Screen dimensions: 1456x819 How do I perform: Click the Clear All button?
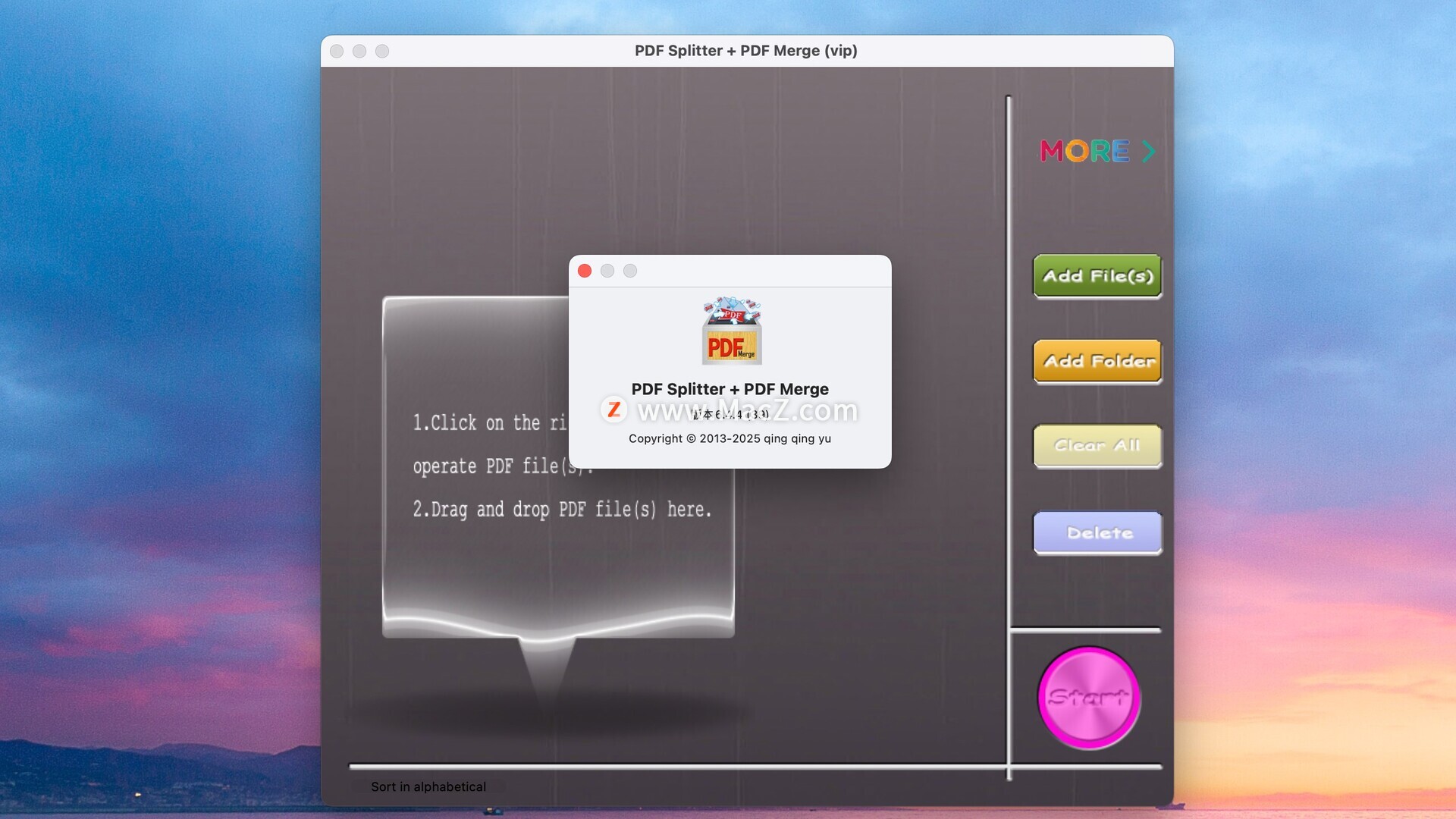click(x=1097, y=446)
